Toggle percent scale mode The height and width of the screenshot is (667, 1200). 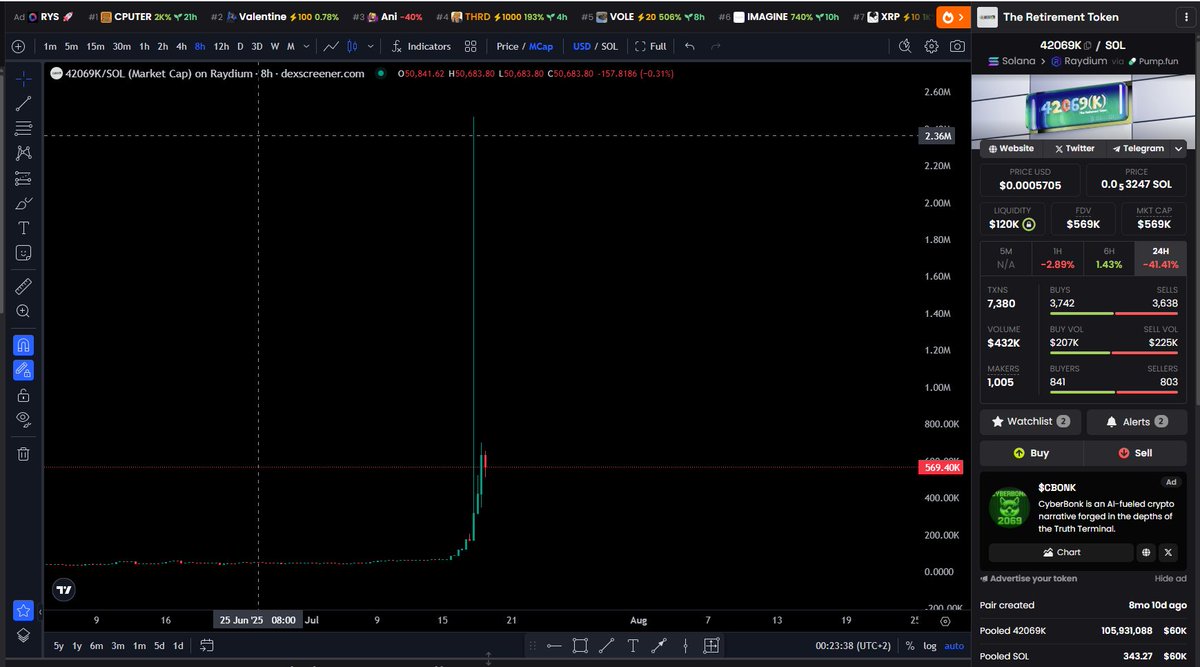[x=909, y=645]
